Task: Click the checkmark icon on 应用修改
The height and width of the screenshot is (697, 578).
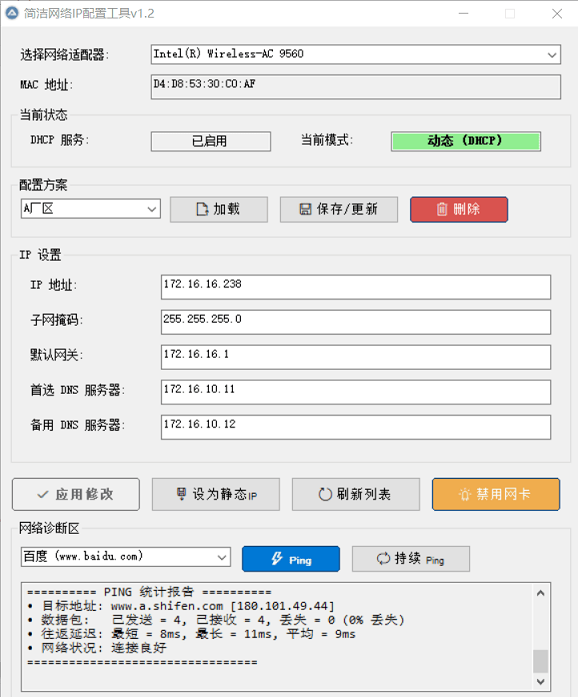Action: pos(43,494)
